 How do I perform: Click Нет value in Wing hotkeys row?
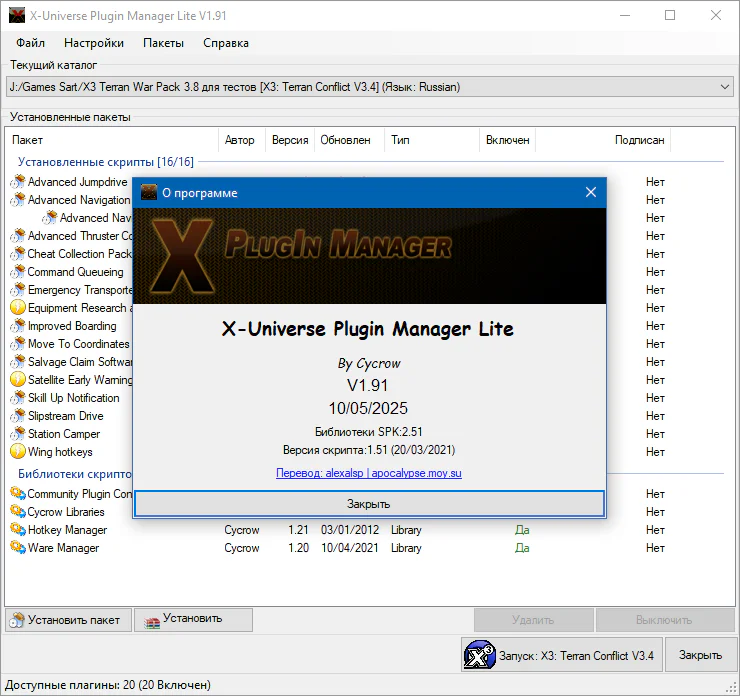(x=655, y=452)
